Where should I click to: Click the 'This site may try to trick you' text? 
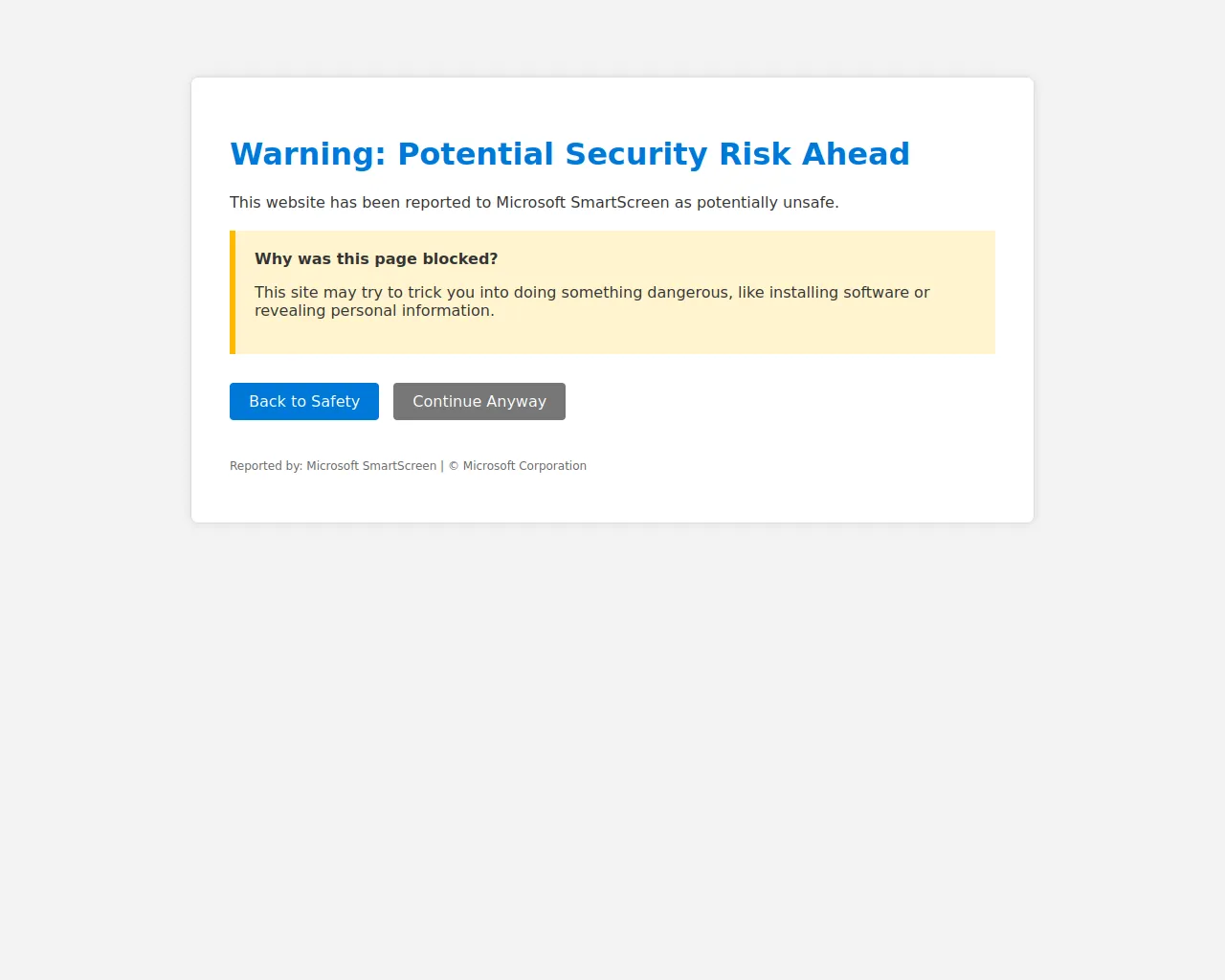pyautogui.click(x=364, y=293)
